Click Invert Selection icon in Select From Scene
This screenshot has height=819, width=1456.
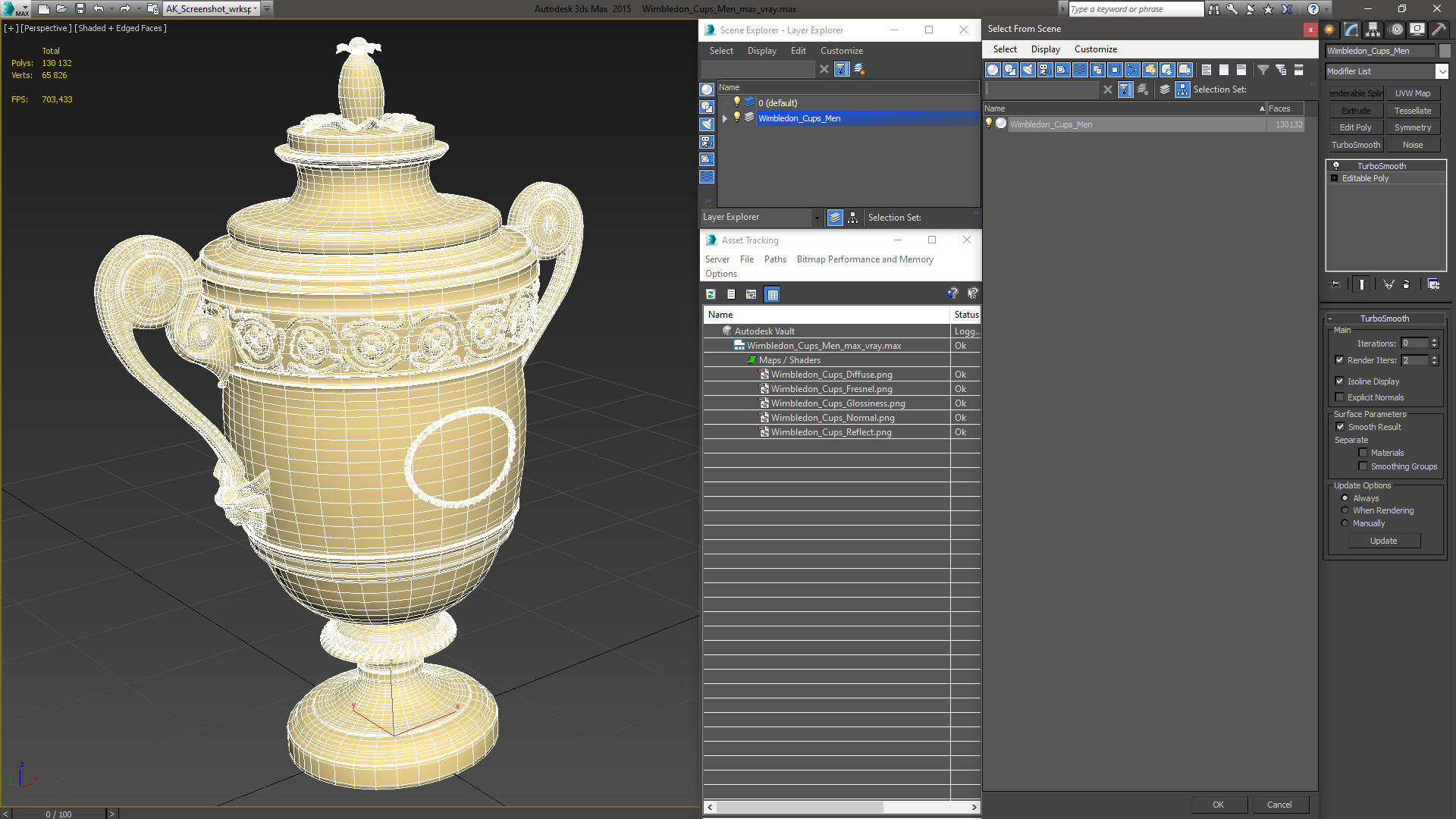[1241, 70]
